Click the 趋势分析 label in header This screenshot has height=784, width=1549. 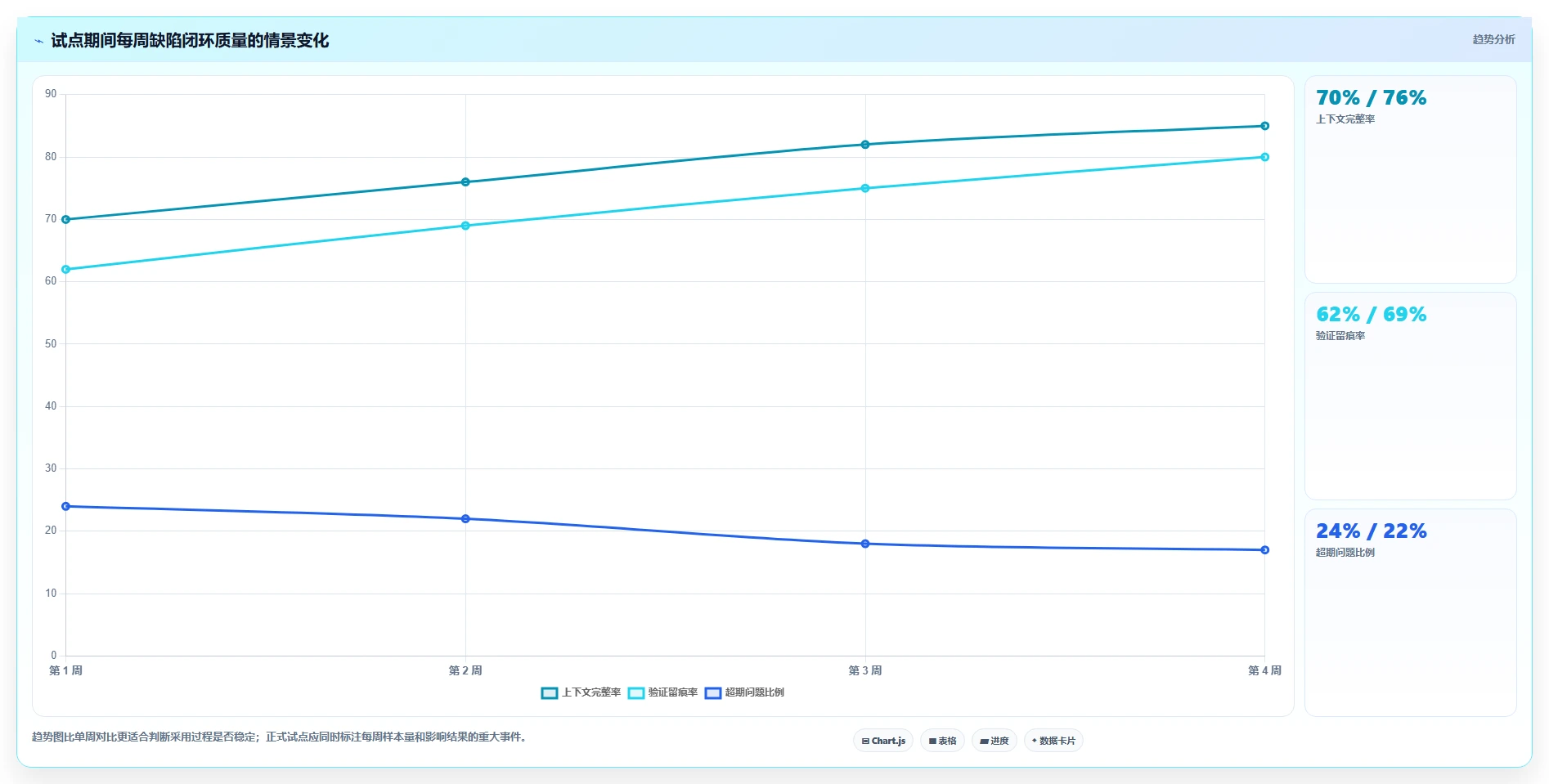coord(1493,39)
